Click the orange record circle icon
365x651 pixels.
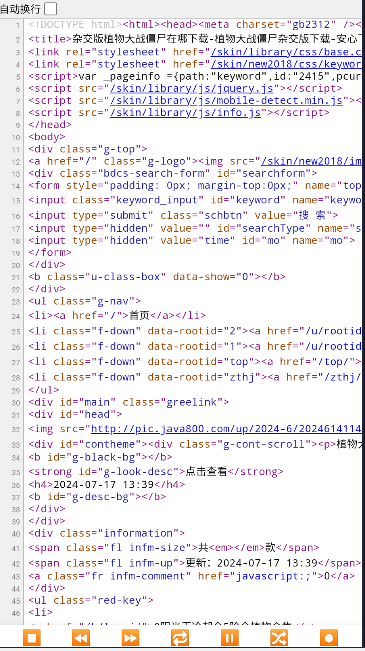328,637
